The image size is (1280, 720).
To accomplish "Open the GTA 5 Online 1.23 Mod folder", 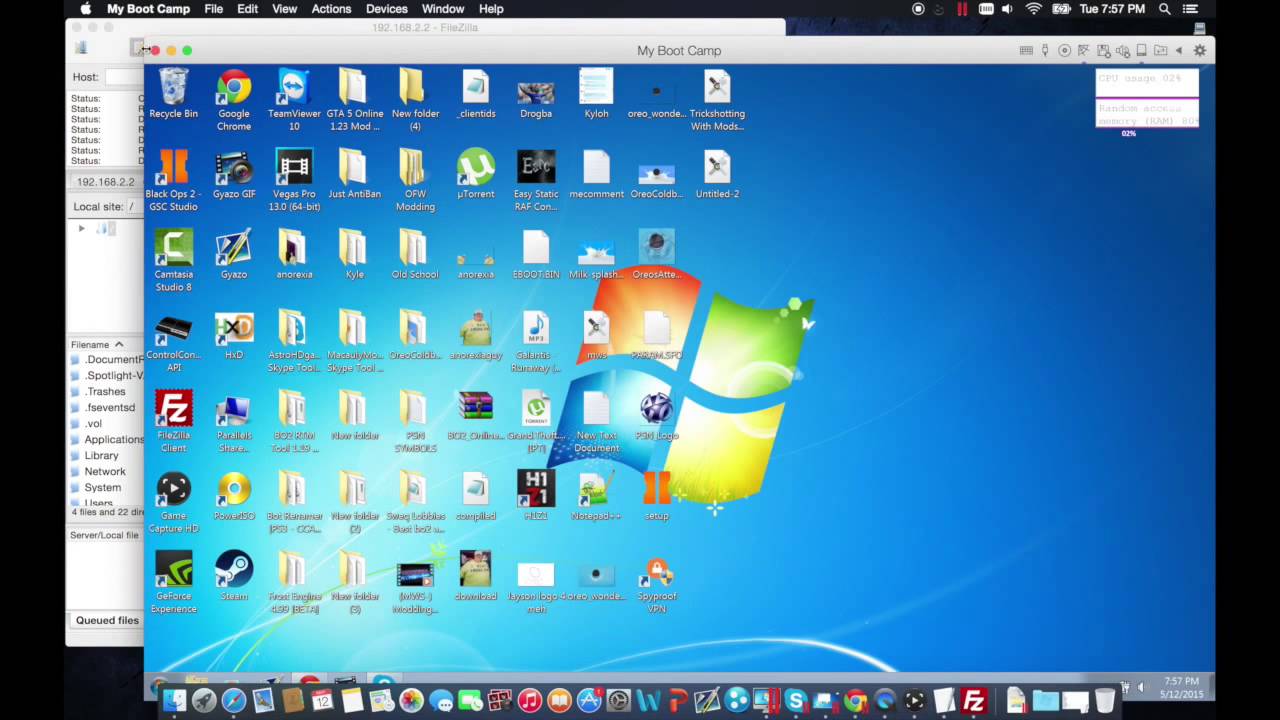I will coord(354,100).
